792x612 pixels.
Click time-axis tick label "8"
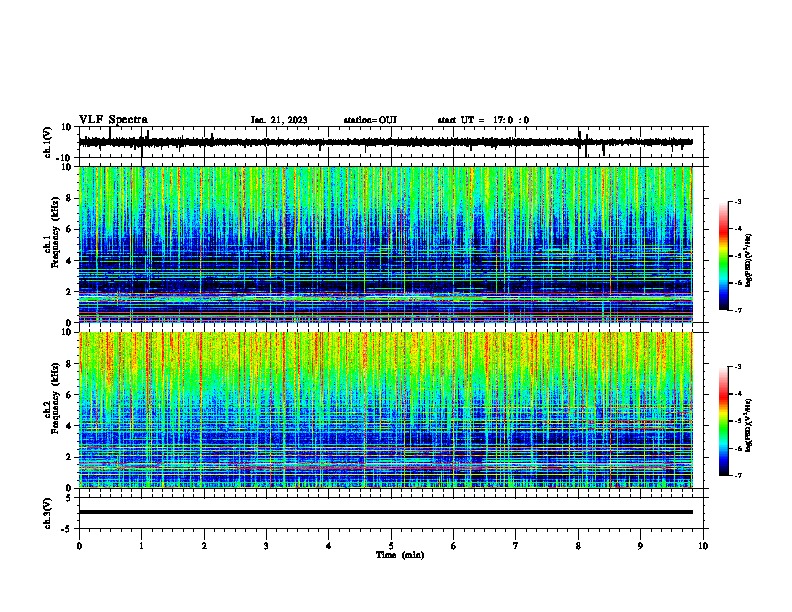(578, 546)
